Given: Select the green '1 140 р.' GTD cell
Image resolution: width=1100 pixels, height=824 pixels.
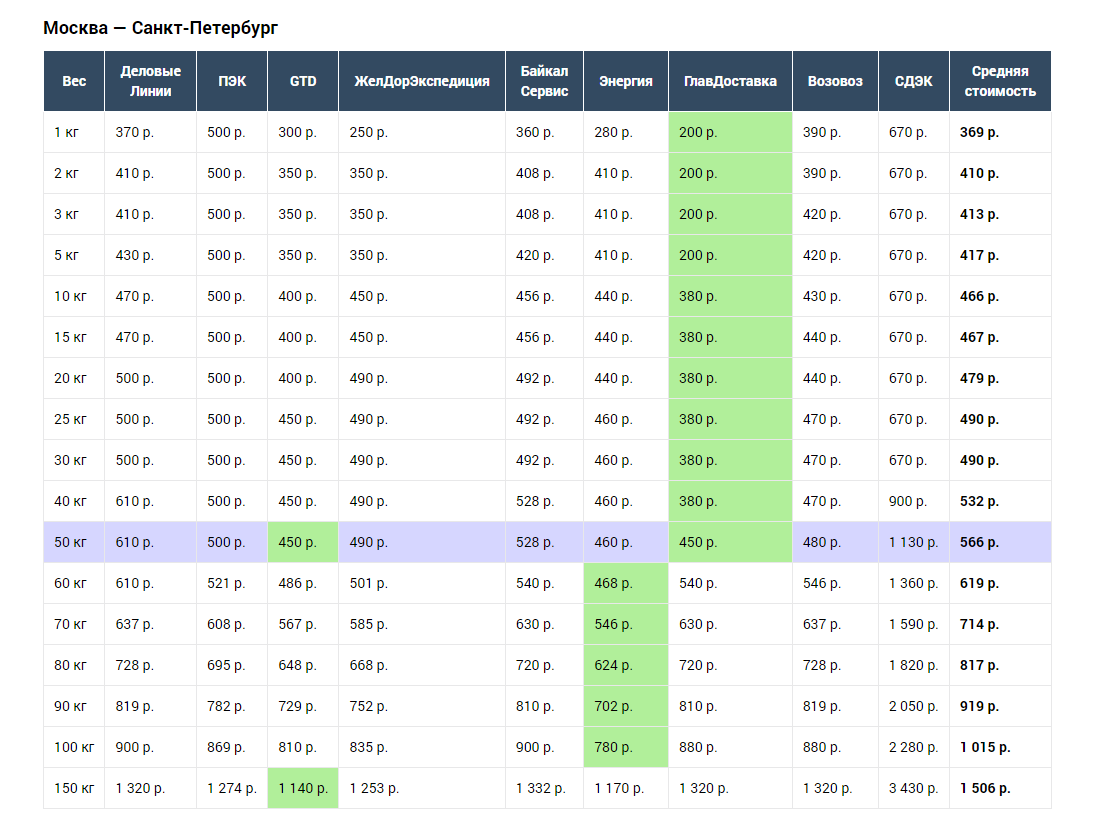Looking at the screenshot, I should (303, 788).
